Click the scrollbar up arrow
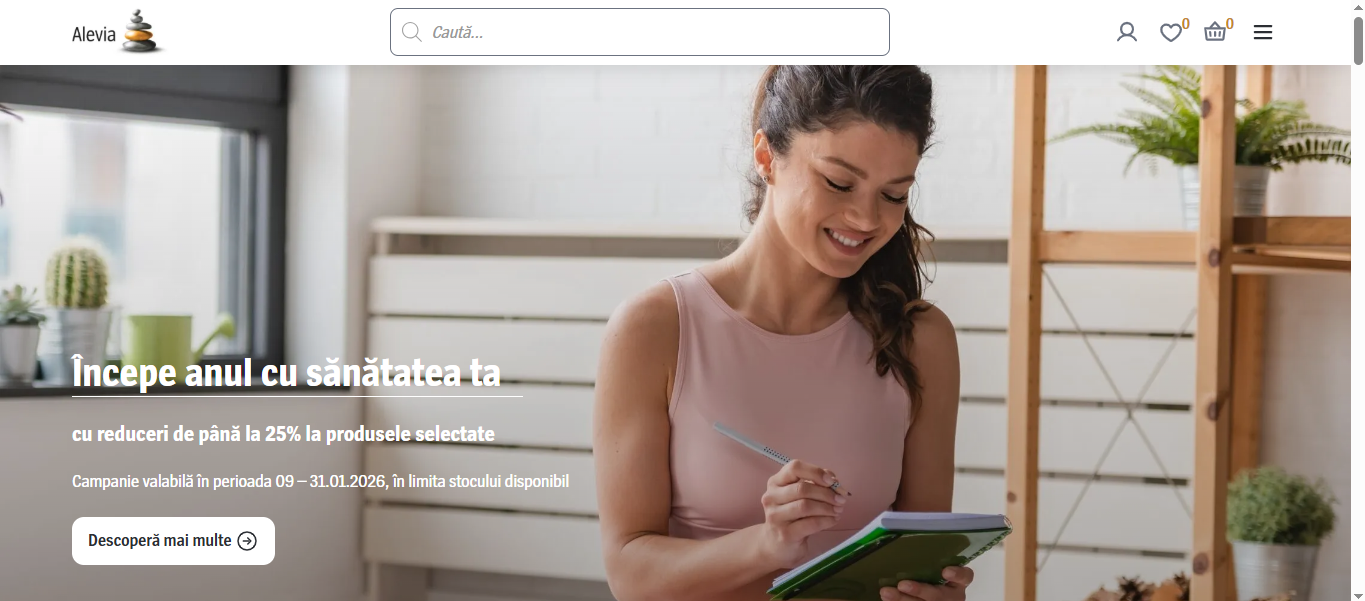 point(1358,7)
